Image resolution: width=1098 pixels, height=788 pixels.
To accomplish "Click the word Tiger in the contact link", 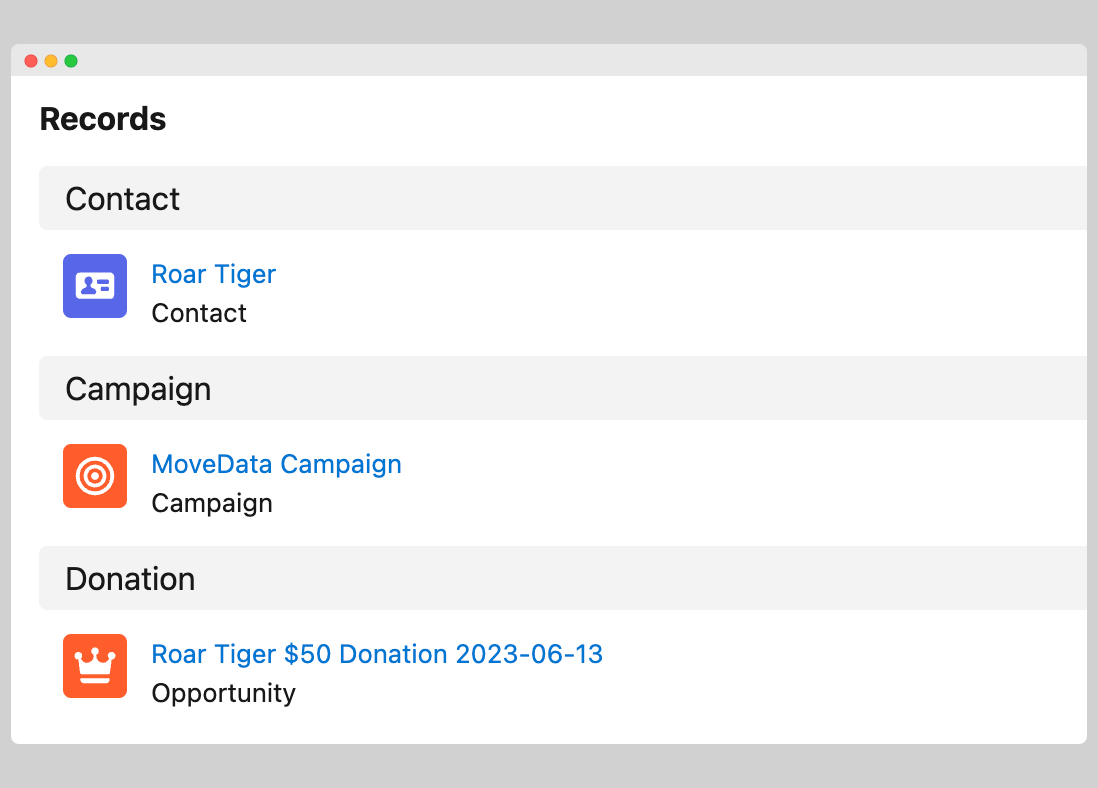I will (x=246, y=274).
